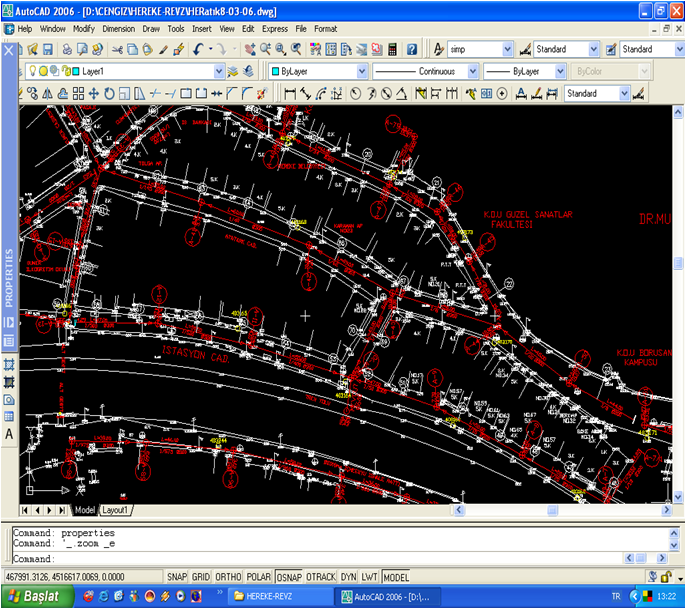Open the Continuous linetype dropdown
The width and height of the screenshot is (686, 609).
click(473, 71)
